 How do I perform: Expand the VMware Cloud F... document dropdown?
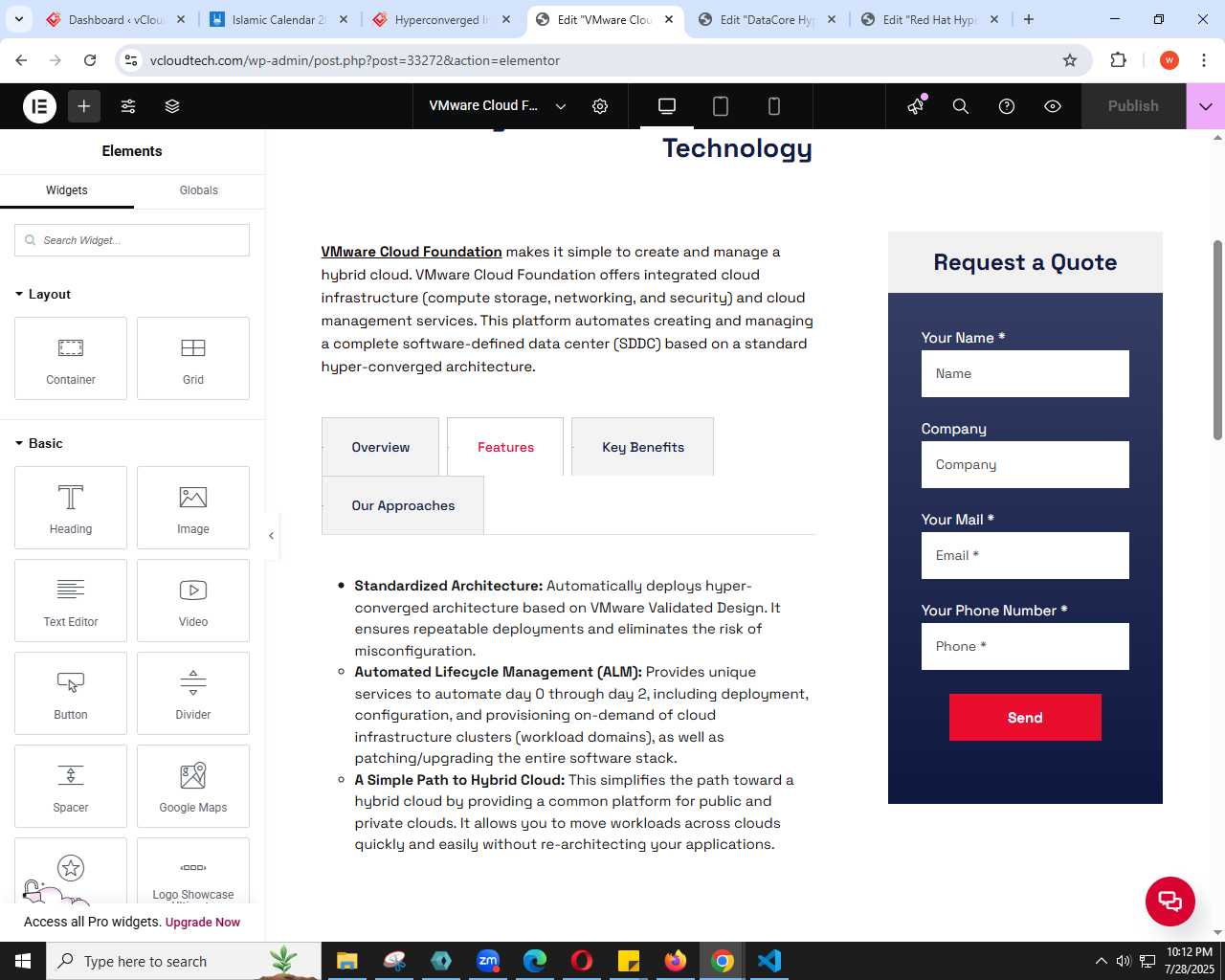coord(561,106)
